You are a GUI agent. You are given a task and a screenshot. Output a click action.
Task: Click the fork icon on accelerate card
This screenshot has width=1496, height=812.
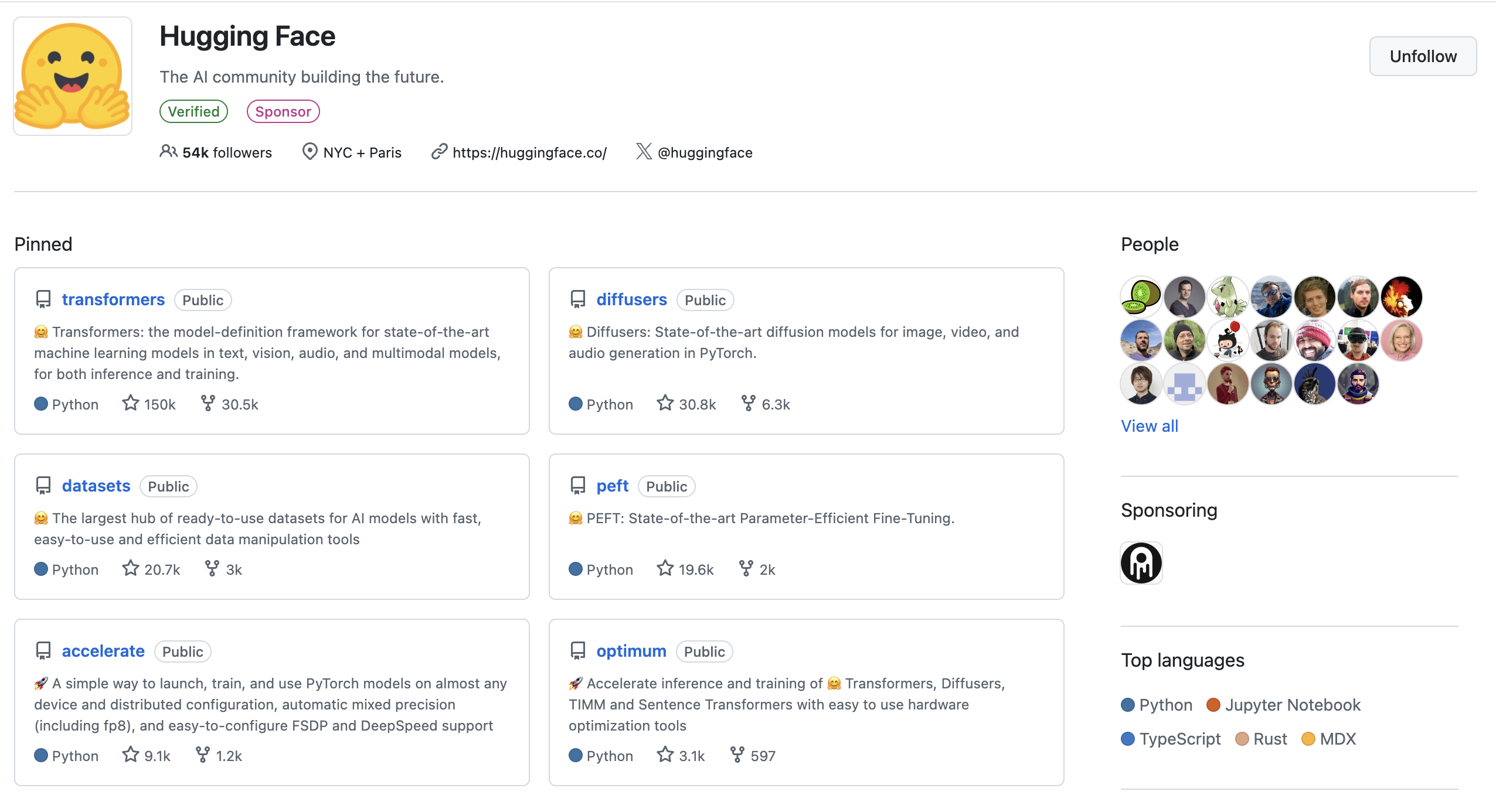202,755
